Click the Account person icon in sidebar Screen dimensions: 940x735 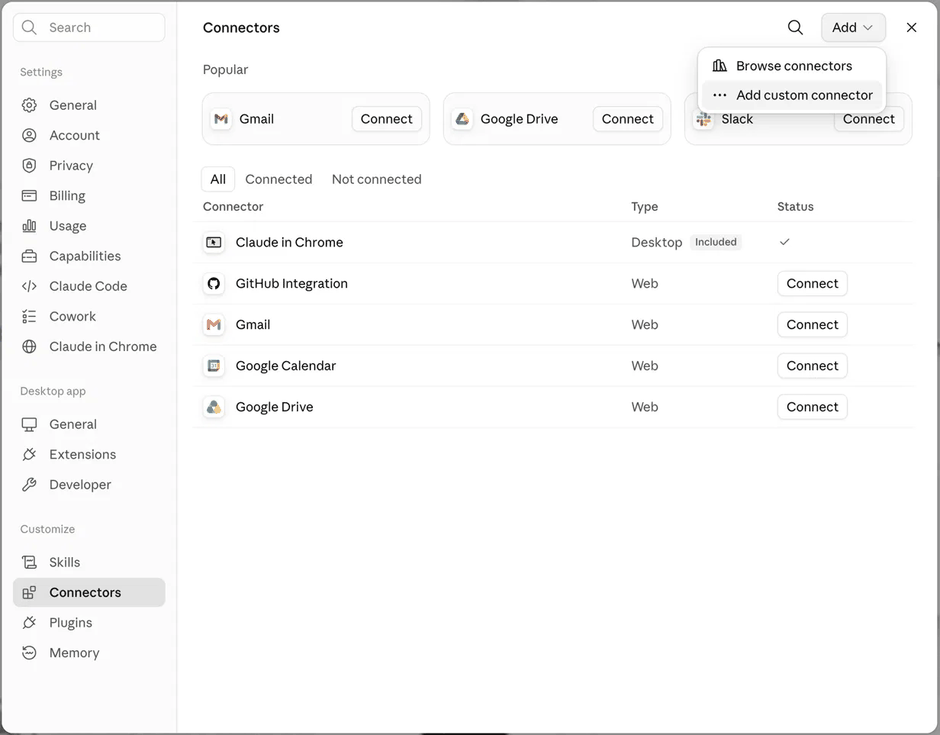pyautogui.click(x=29, y=135)
